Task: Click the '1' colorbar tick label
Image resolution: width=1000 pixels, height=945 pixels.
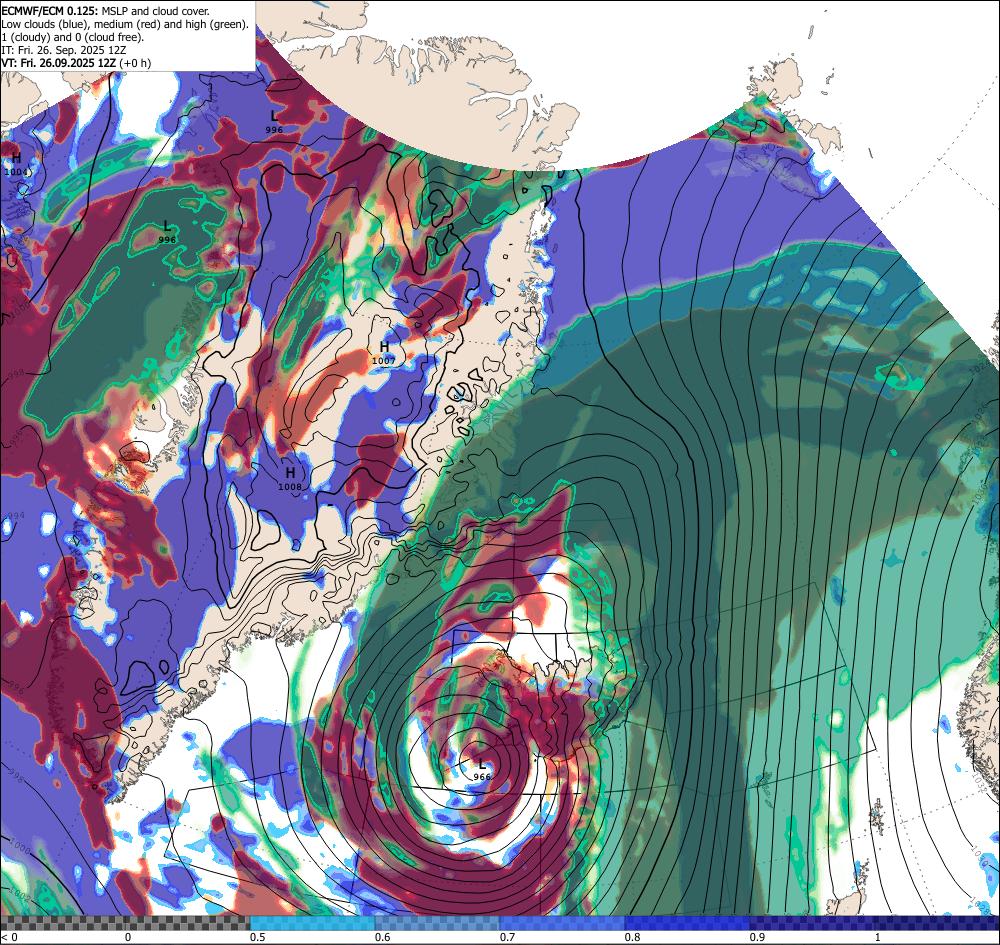Action: coord(878,937)
